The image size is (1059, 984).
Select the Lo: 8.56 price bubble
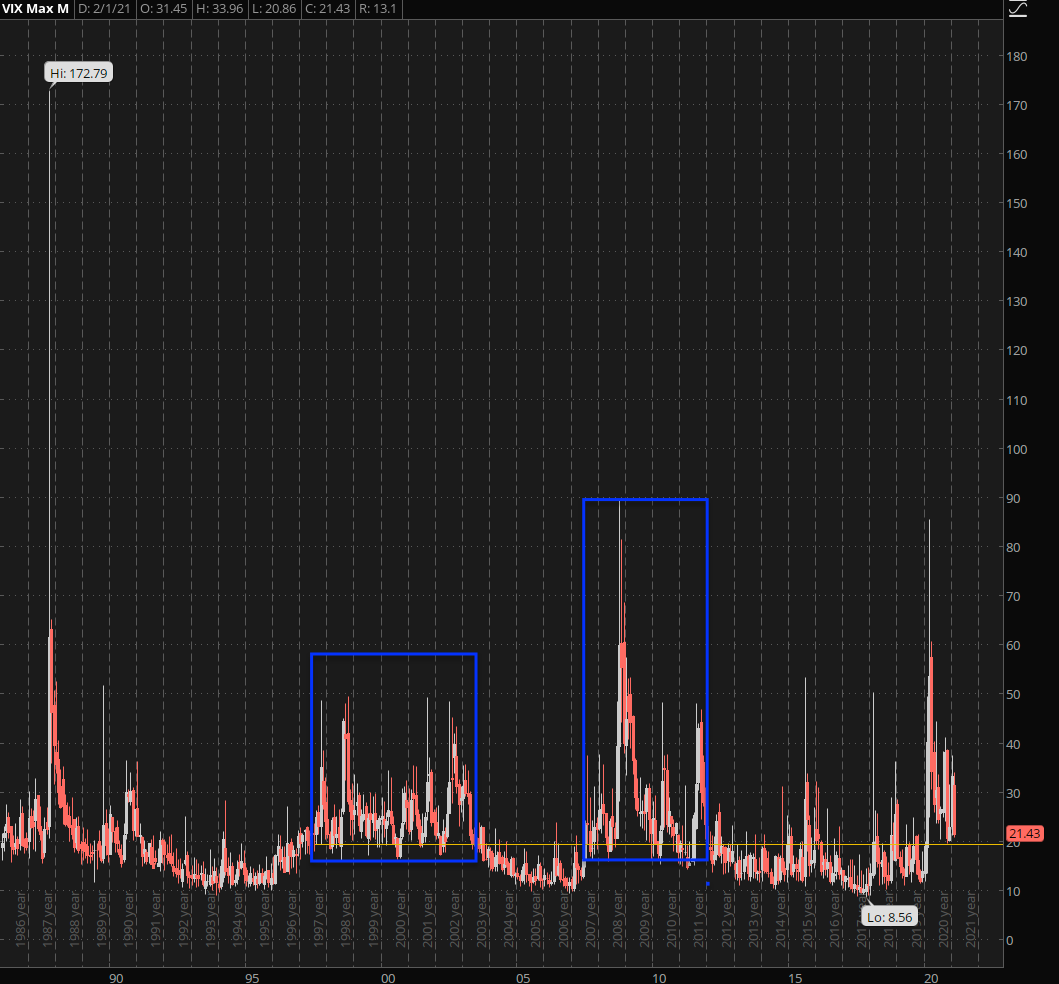(x=890, y=916)
